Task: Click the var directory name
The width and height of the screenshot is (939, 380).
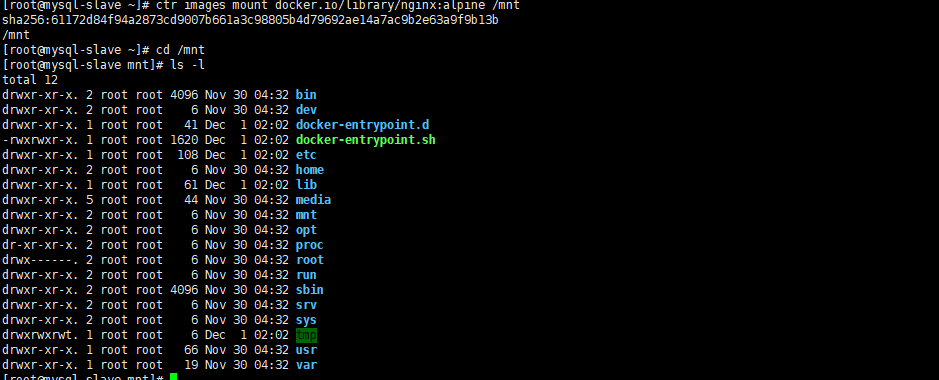Action: (306, 364)
